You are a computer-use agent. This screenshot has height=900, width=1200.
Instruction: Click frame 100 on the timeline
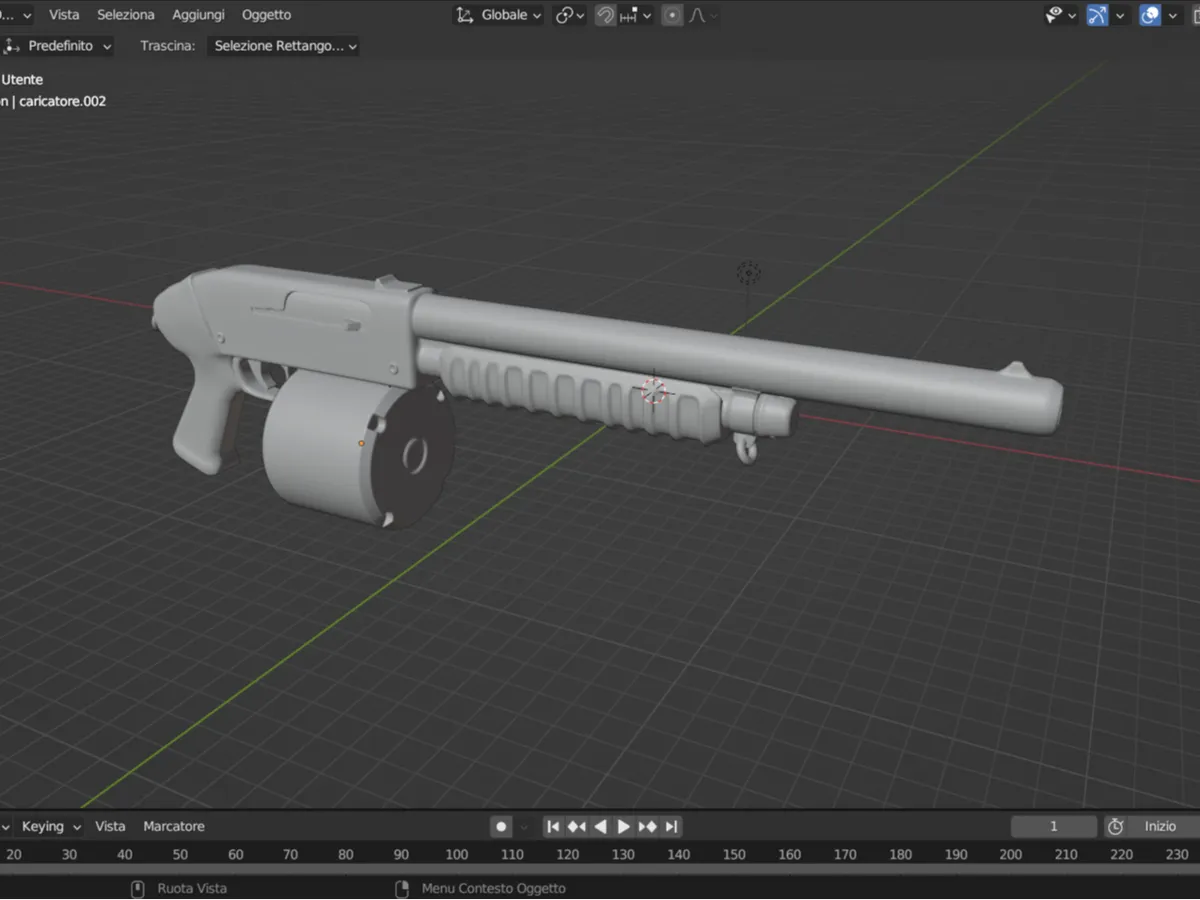(456, 855)
